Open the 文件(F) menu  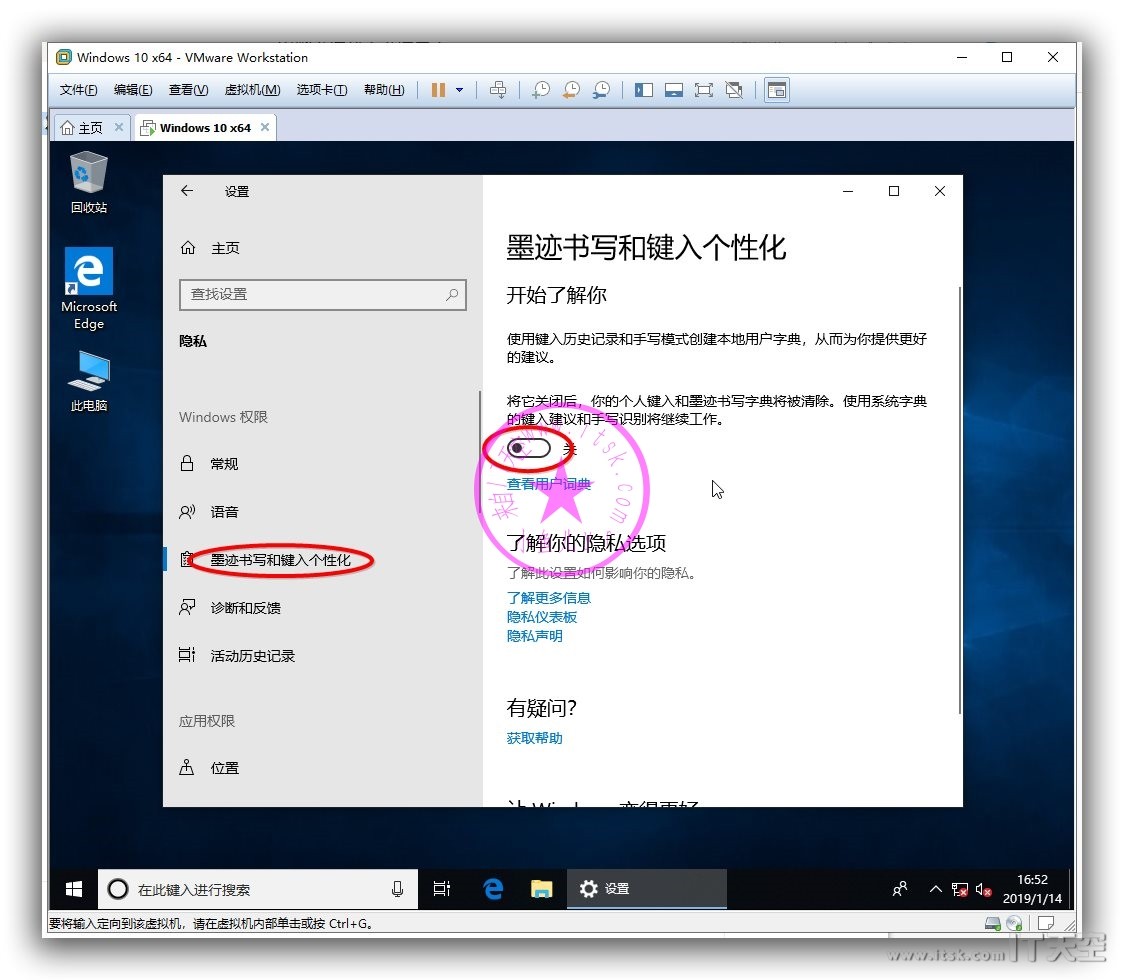78,90
